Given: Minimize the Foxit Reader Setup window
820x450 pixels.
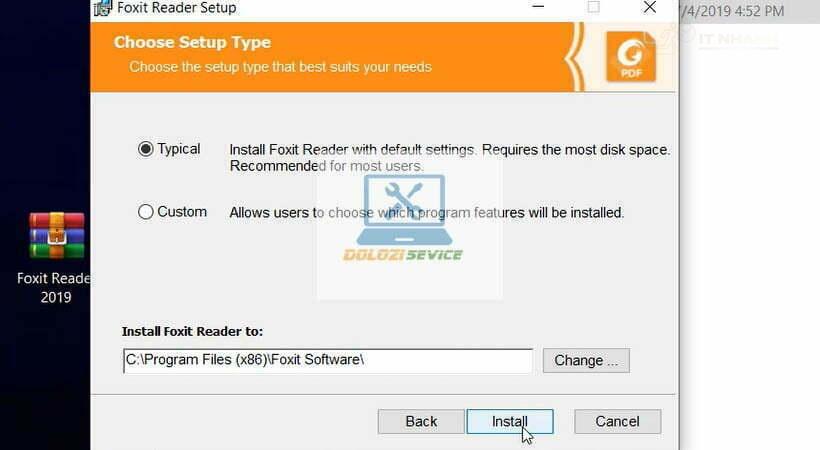Looking at the screenshot, I should click(x=538, y=7).
